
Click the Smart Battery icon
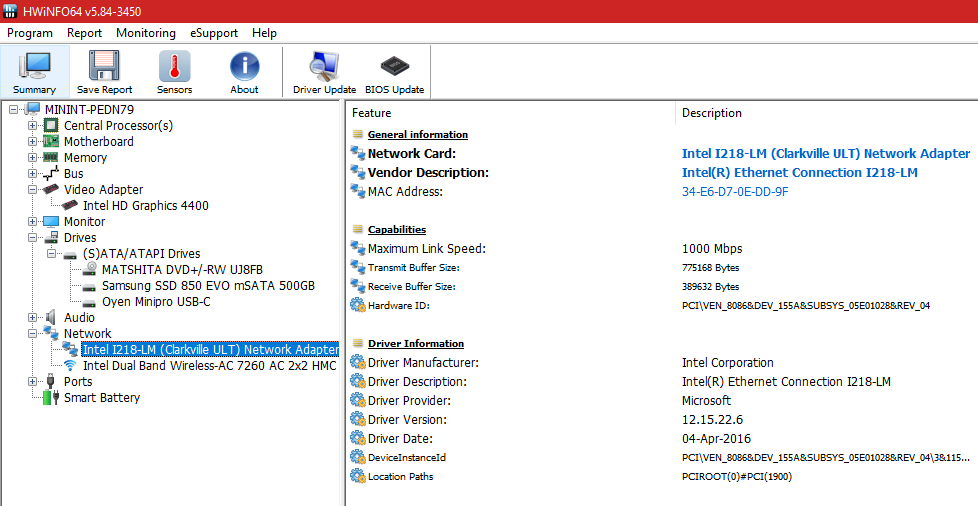tap(51, 397)
